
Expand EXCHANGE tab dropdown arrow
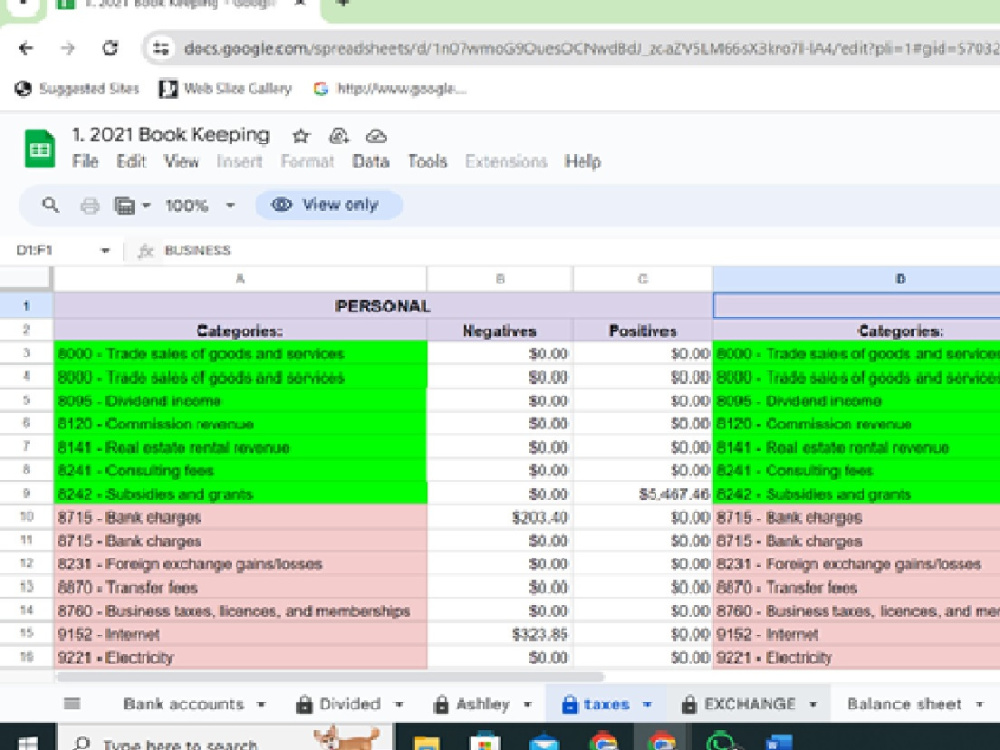[x=813, y=705]
